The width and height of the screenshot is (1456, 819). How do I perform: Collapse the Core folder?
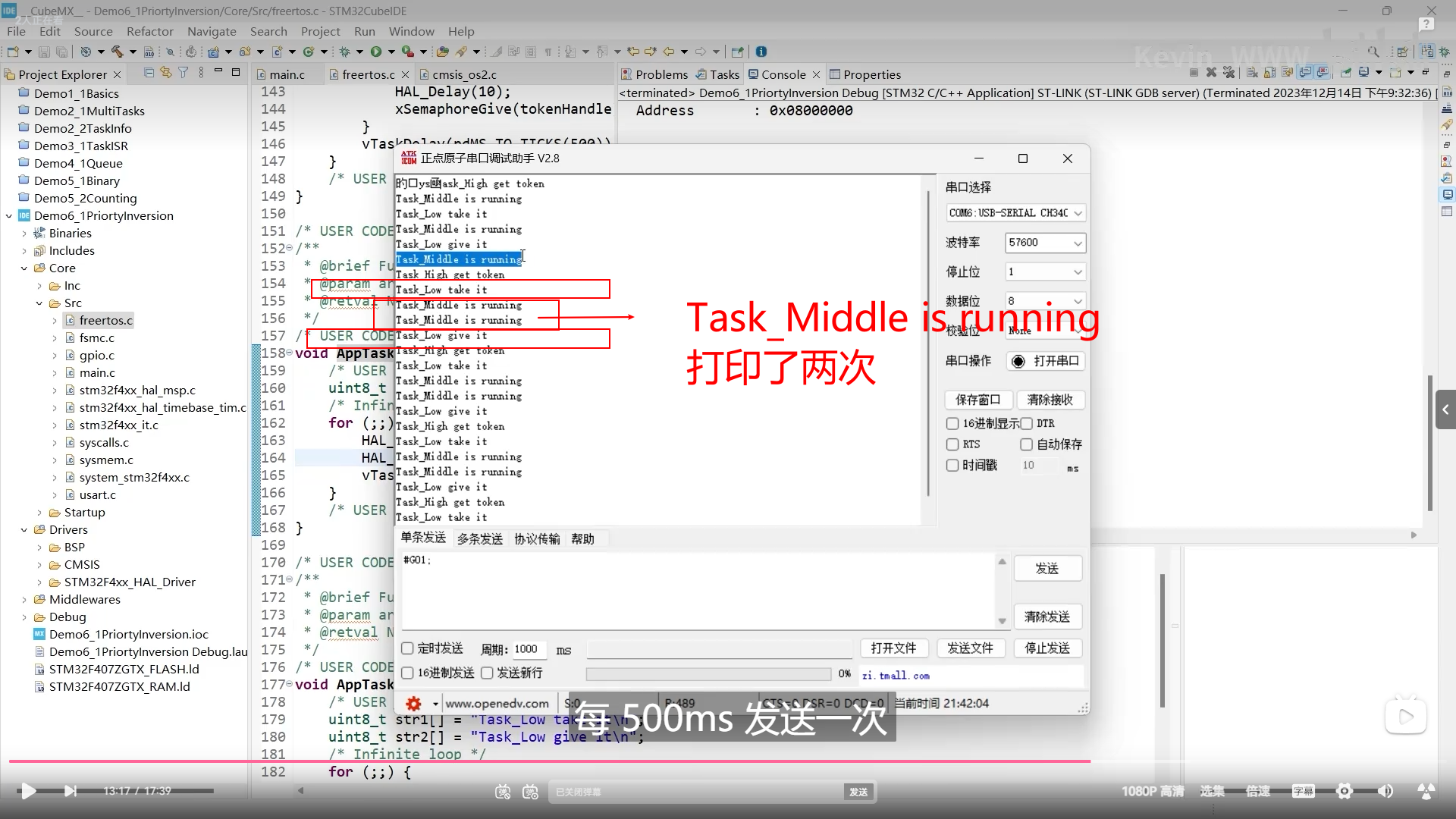24,268
